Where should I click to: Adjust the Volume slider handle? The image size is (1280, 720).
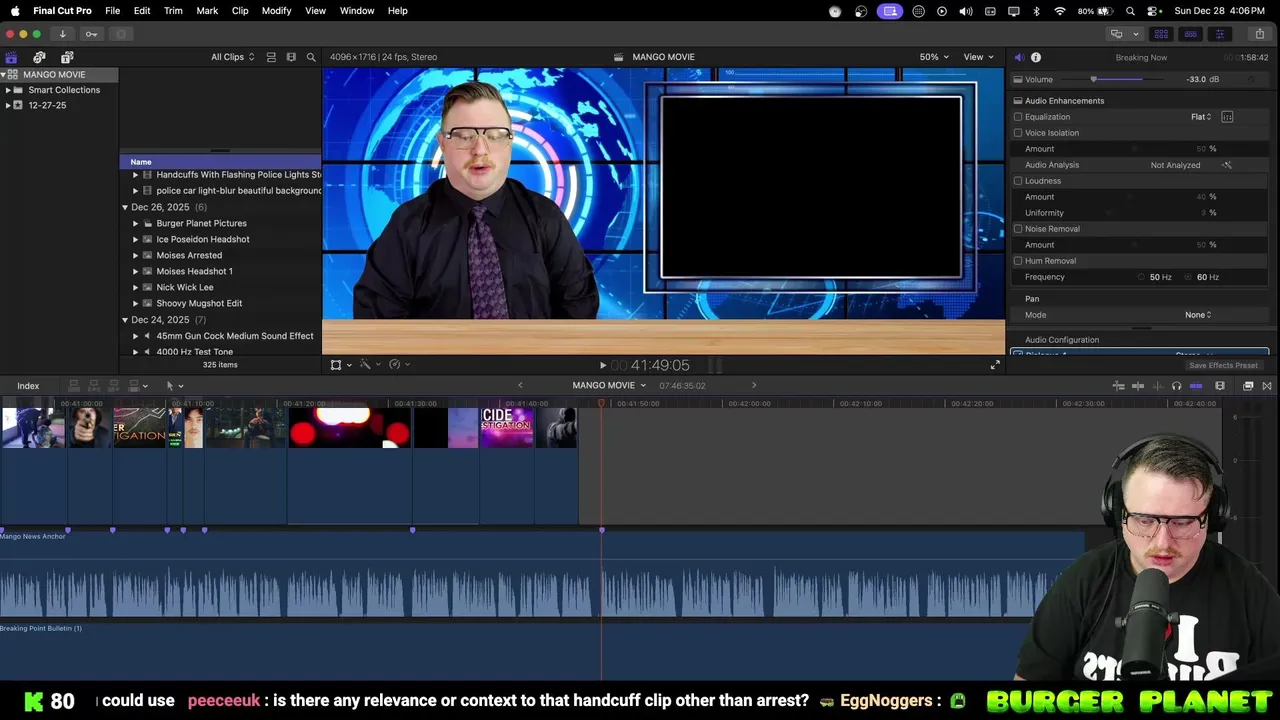coord(1093,79)
